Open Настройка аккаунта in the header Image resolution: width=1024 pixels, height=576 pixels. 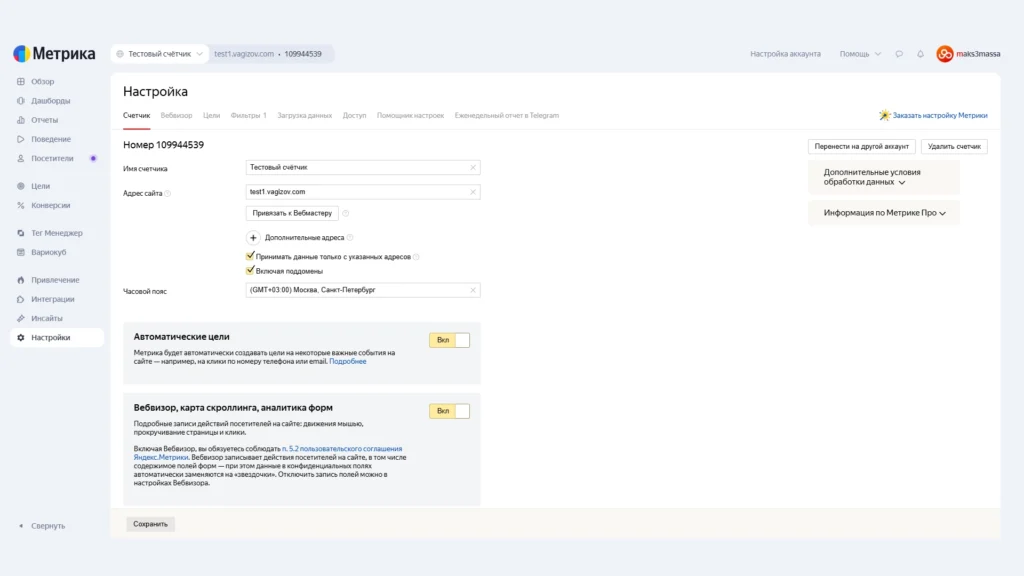(785, 54)
